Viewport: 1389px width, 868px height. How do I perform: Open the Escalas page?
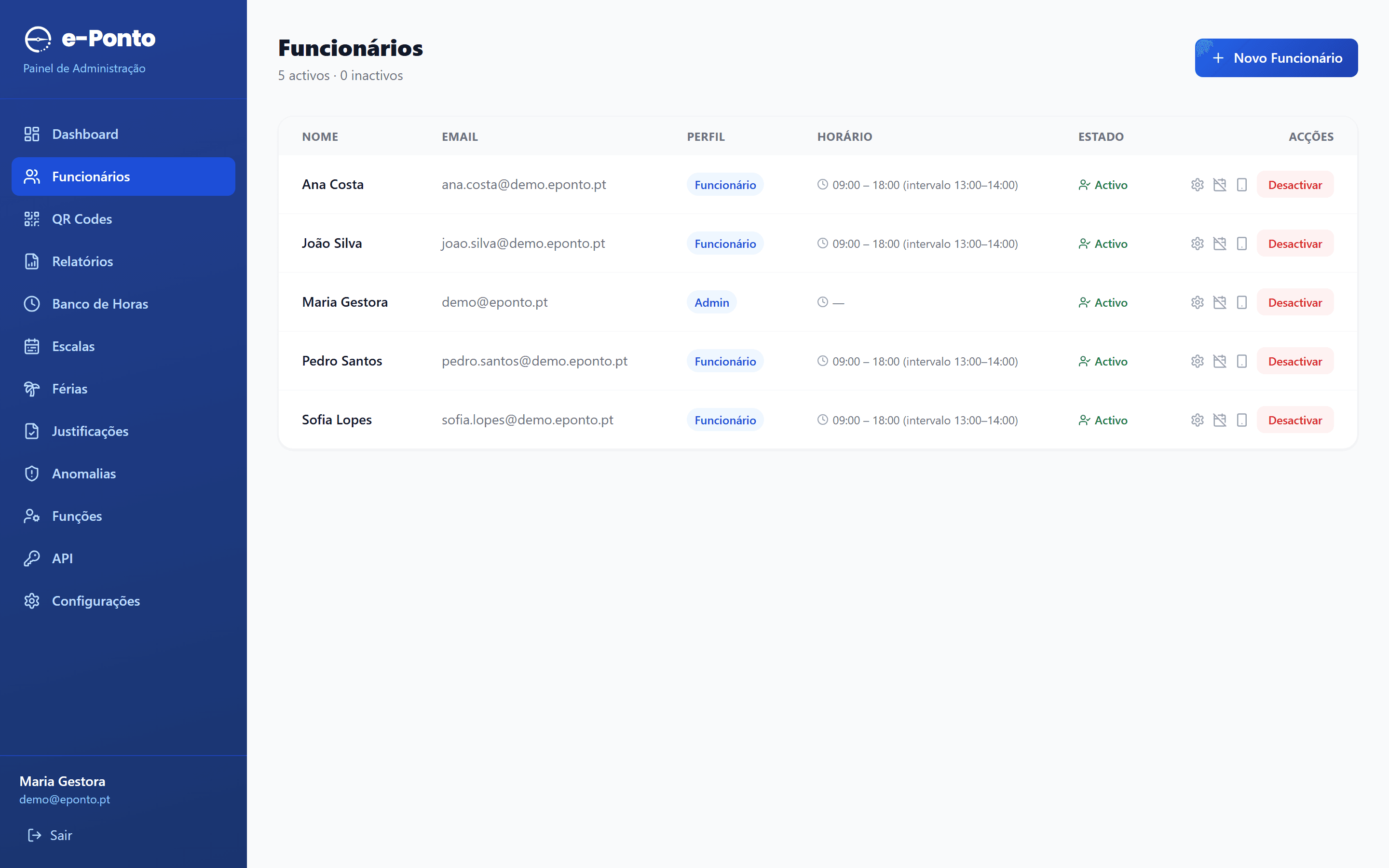tap(123, 347)
